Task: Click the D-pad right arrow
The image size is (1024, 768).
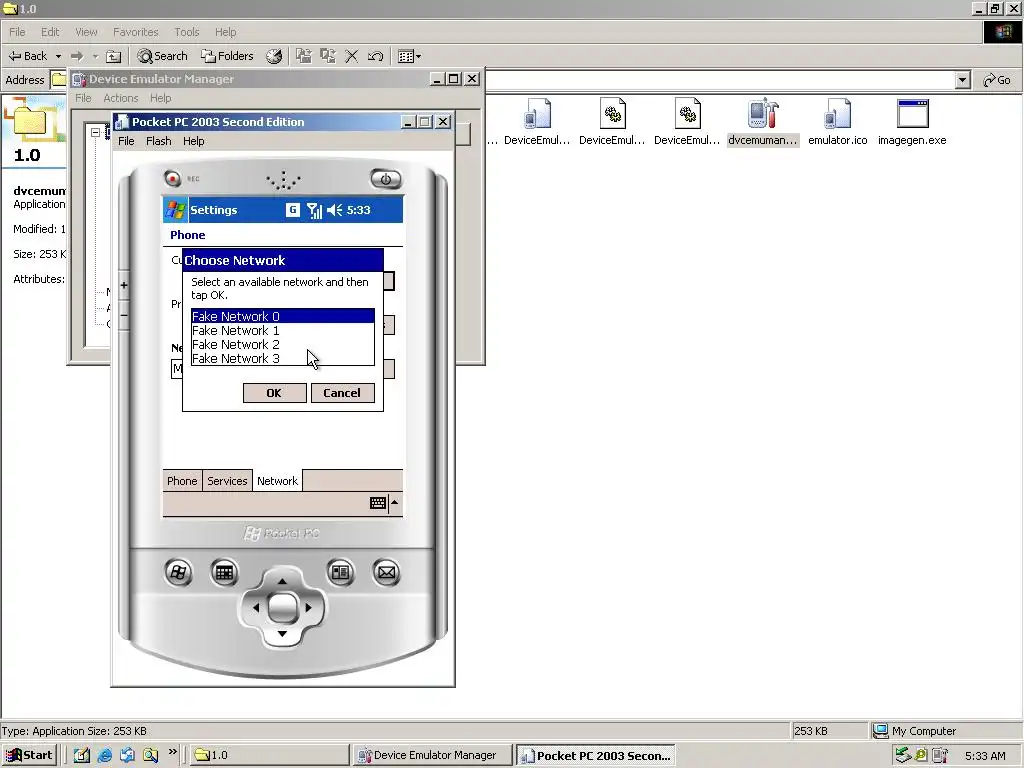Action: point(309,607)
